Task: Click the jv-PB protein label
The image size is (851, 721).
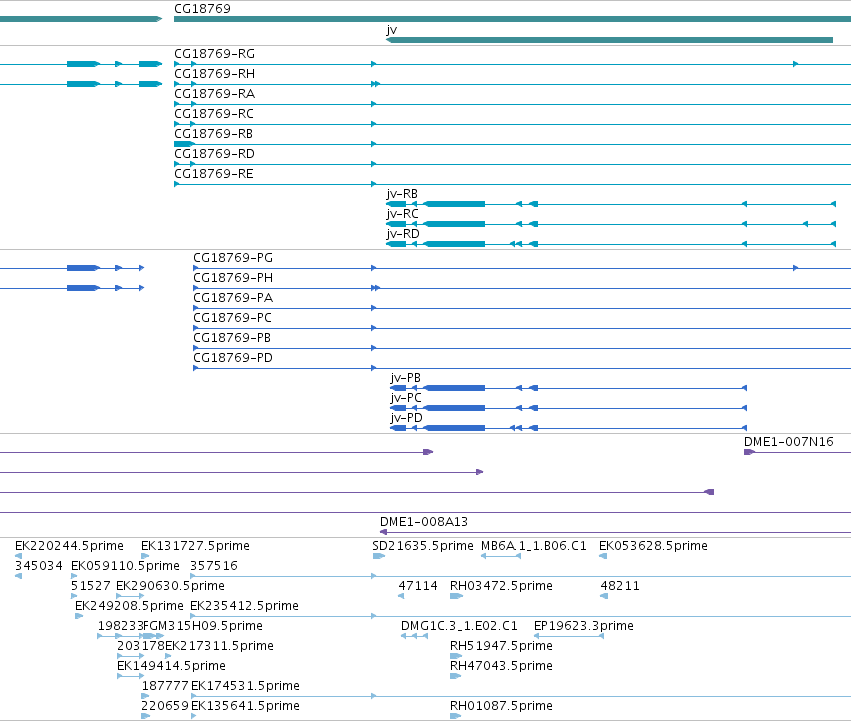Action: pyautogui.click(x=405, y=378)
